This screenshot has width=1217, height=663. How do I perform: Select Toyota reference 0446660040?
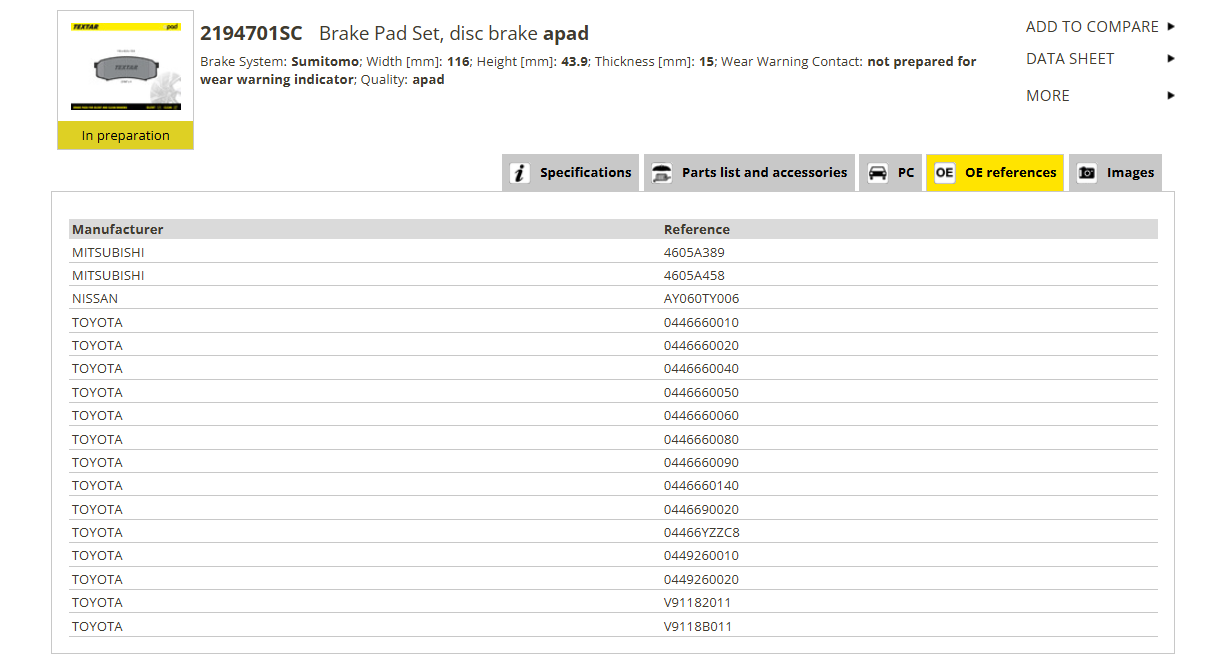click(x=701, y=368)
